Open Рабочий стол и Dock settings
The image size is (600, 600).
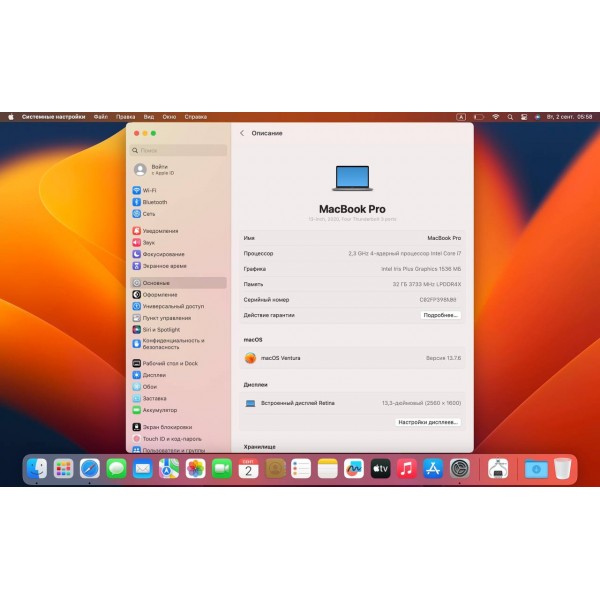[165, 363]
